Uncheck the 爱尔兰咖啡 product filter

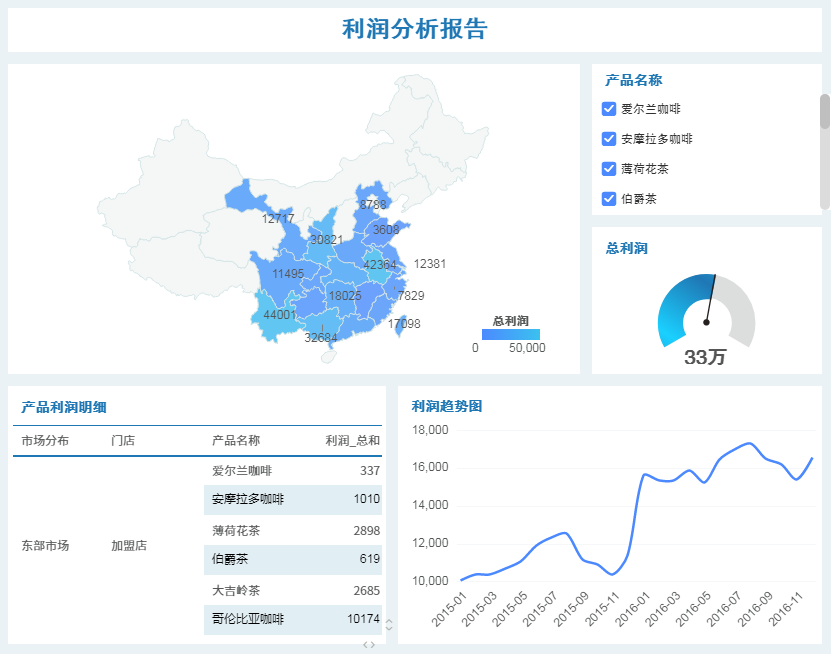tap(608, 109)
